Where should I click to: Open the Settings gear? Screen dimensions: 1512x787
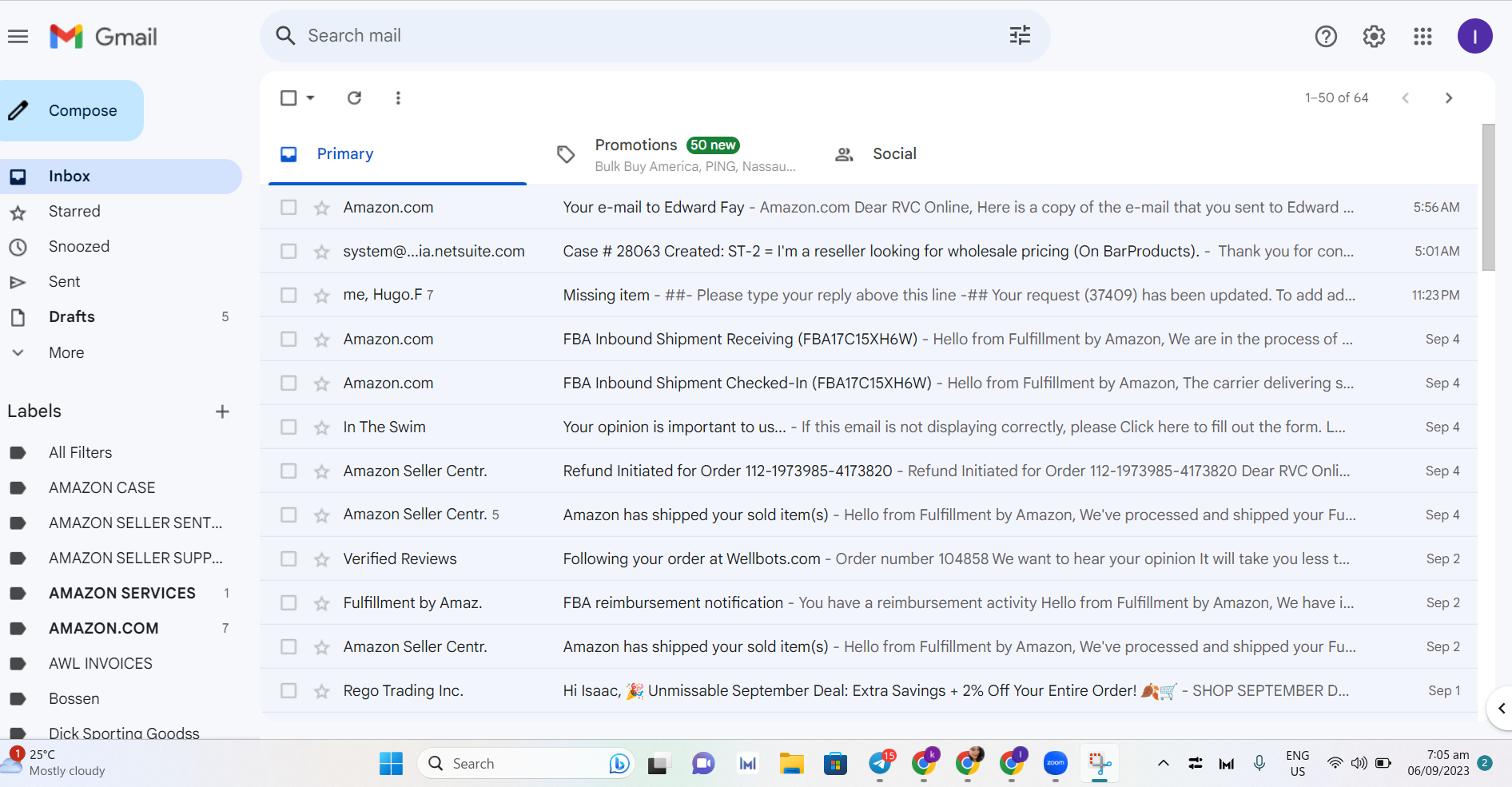point(1374,37)
